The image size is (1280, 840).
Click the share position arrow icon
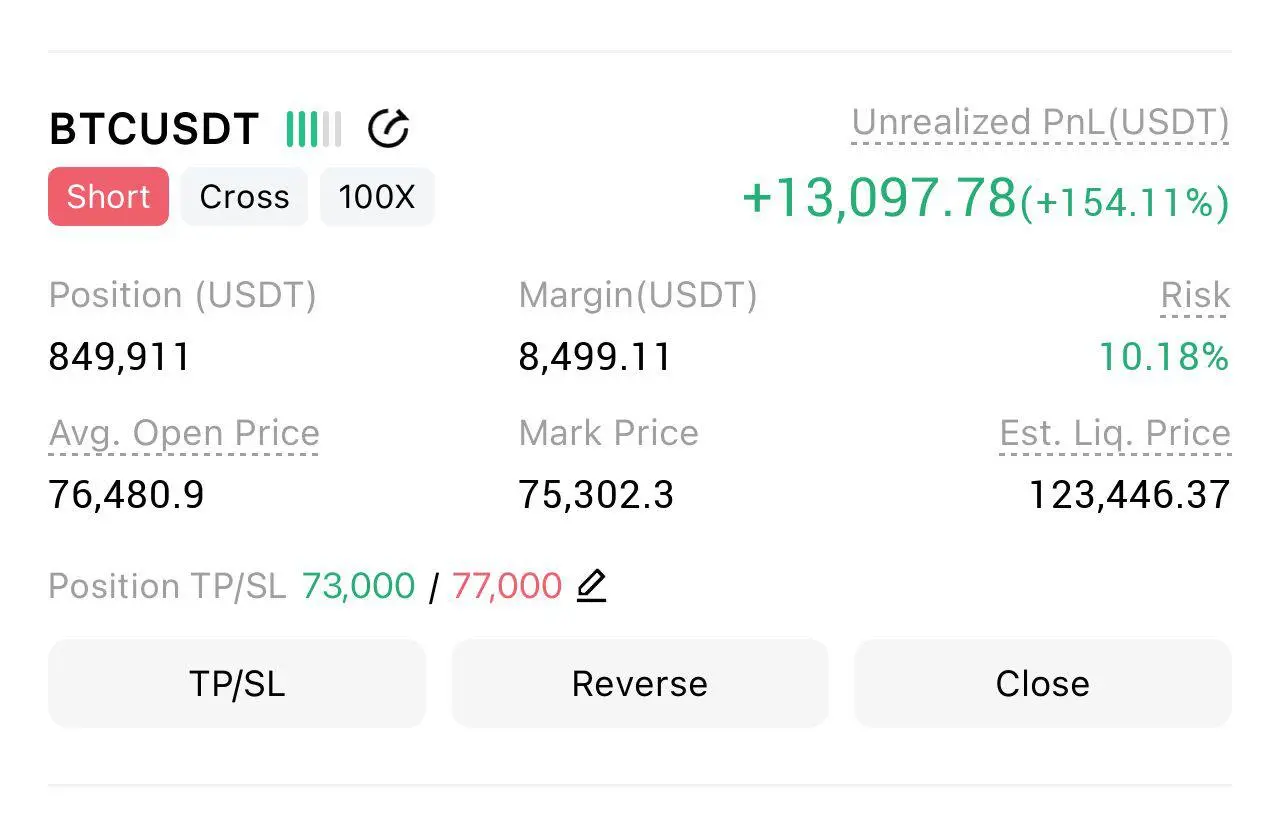388,129
